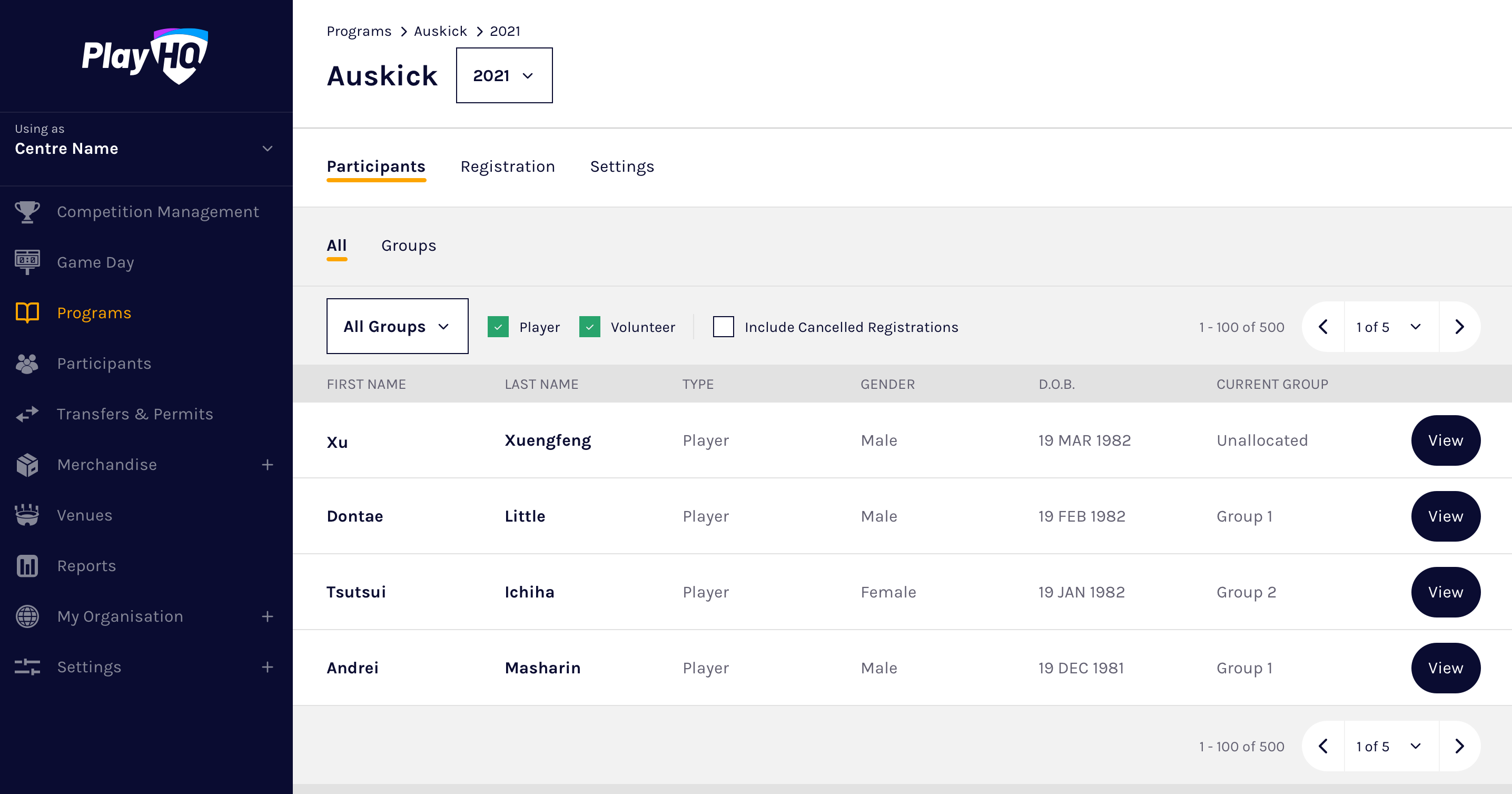Expand the Centre Name organisation switcher
Viewport: 1512px width, 794px height.
click(x=267, y=148)
